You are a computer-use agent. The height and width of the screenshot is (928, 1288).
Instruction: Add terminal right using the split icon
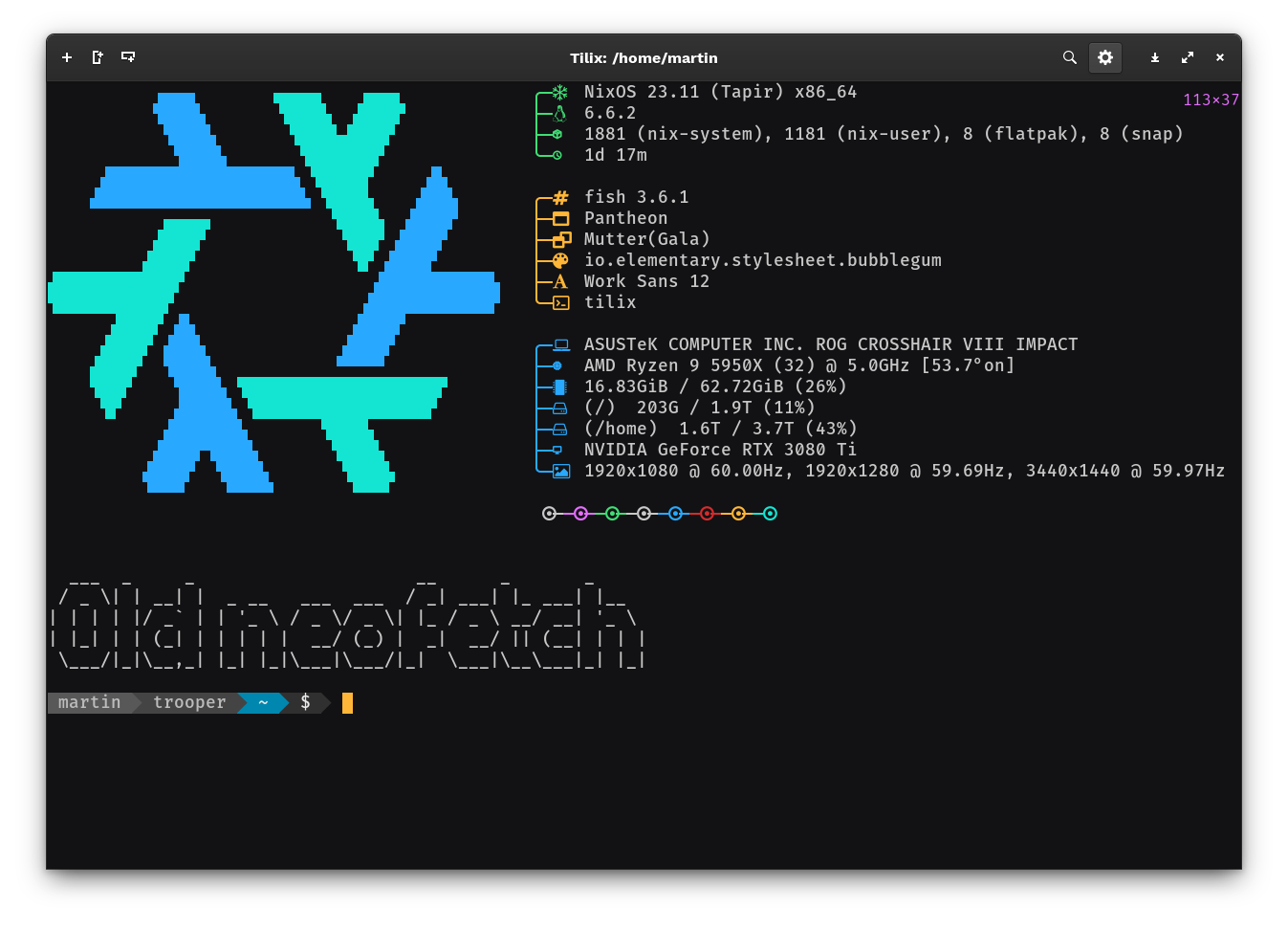click(98, 57)
